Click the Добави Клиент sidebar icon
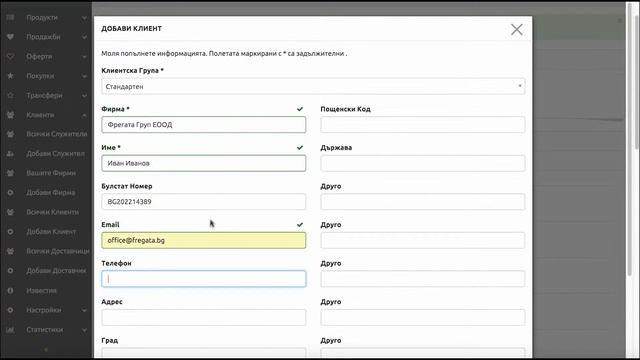The height and width of the screenshot is (360, 640). point(11,232)
